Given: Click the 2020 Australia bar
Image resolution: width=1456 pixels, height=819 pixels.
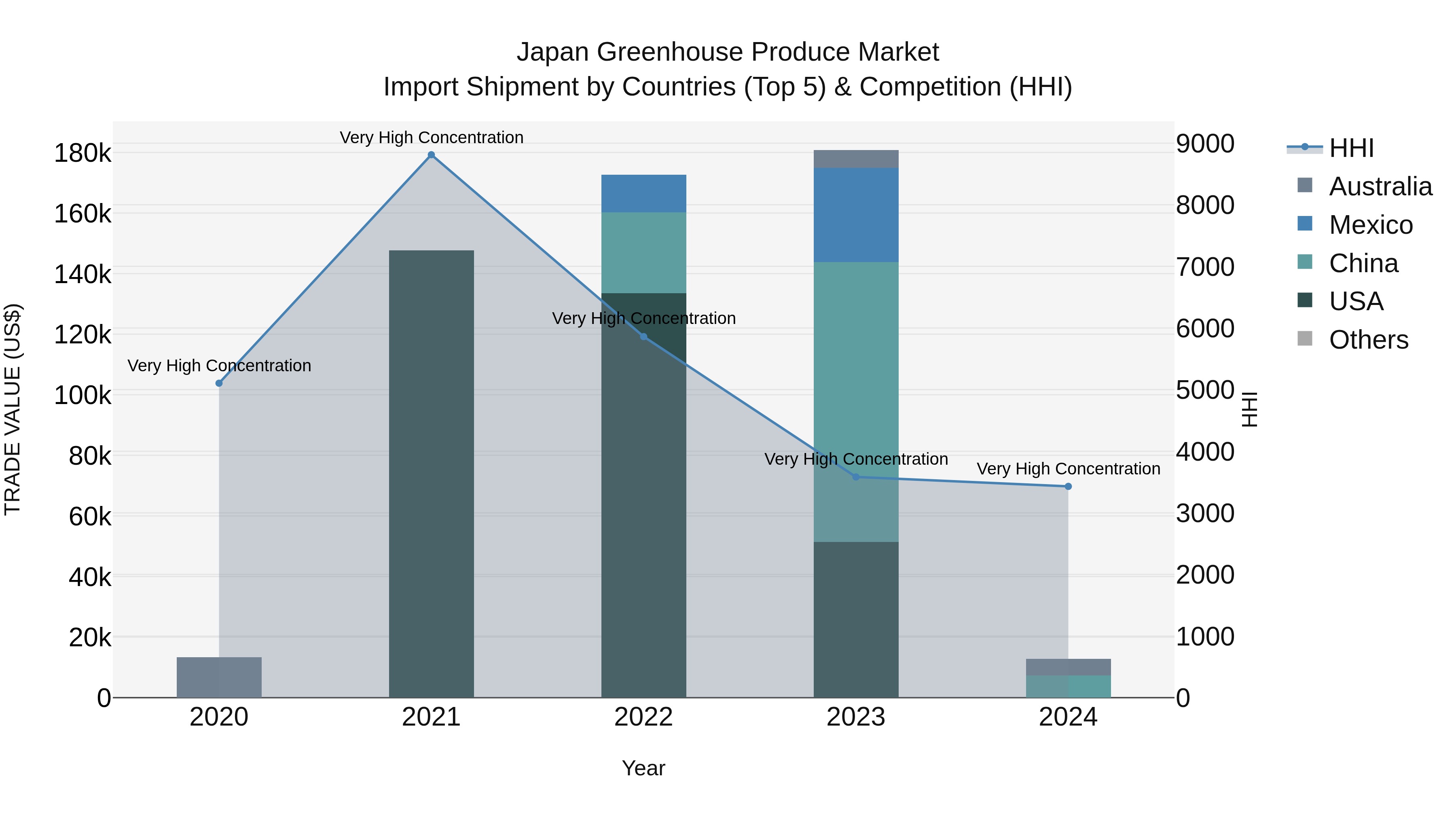Looking at the screenshot, I should pyautogui.click(x=219, y=677).
